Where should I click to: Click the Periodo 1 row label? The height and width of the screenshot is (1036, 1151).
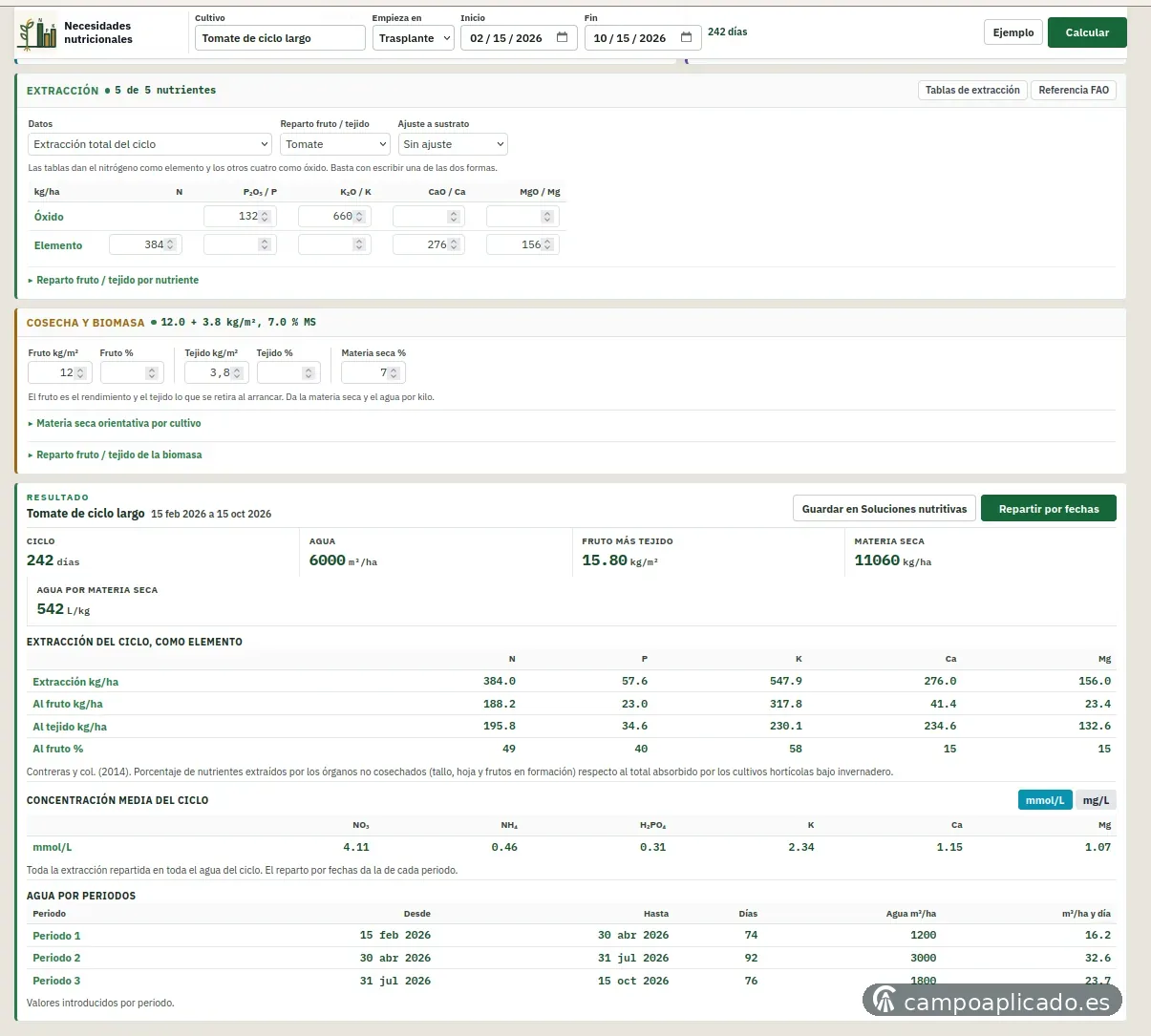click(x=56, y=936)
